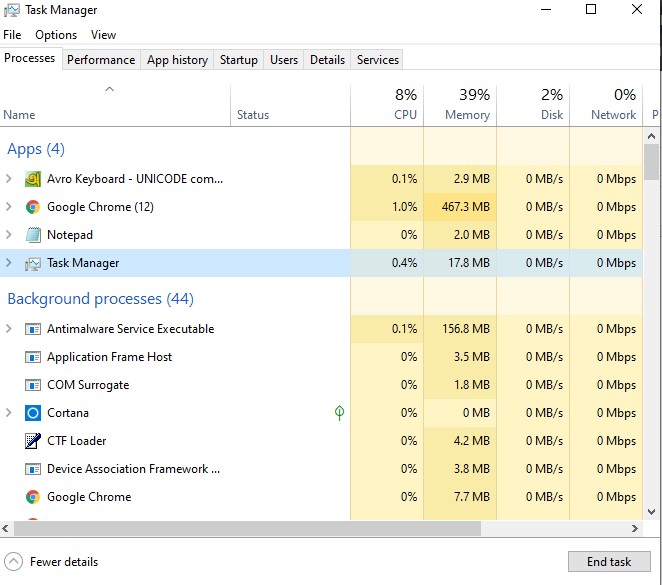Switch to the Details tab
The image size is (662, 585).
[327, 60]
